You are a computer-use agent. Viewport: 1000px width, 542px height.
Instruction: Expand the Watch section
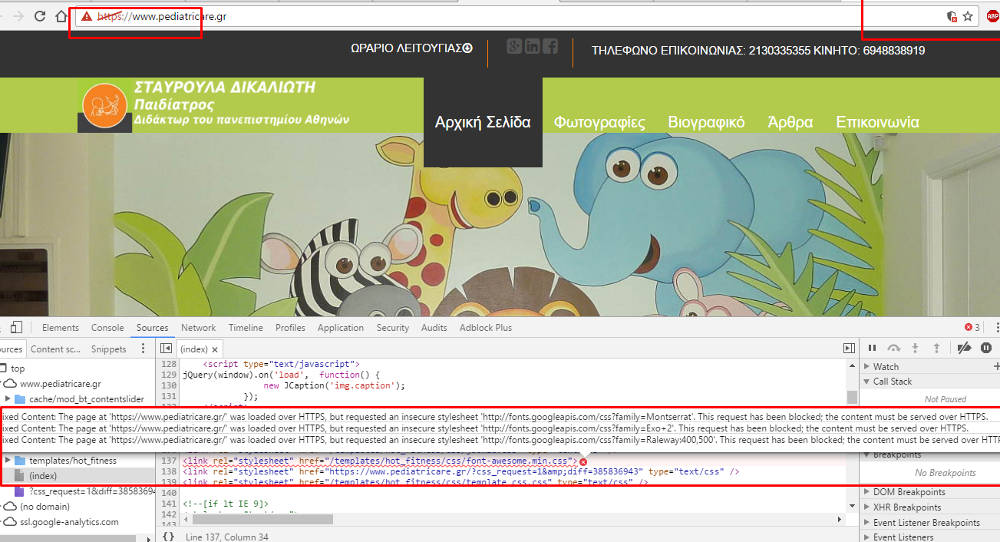[x=867, y=367]
